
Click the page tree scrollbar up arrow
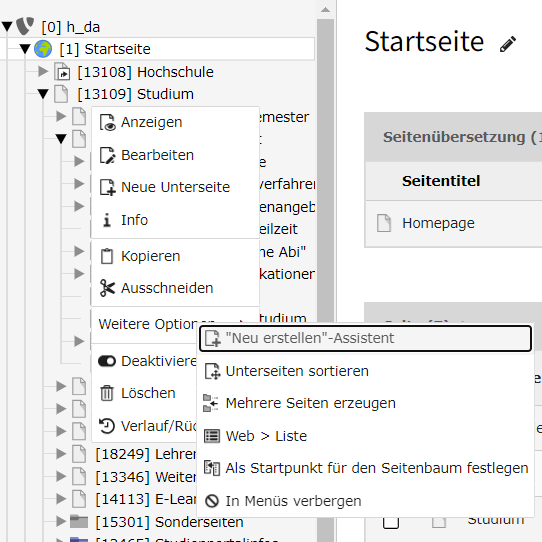[325, 10]
